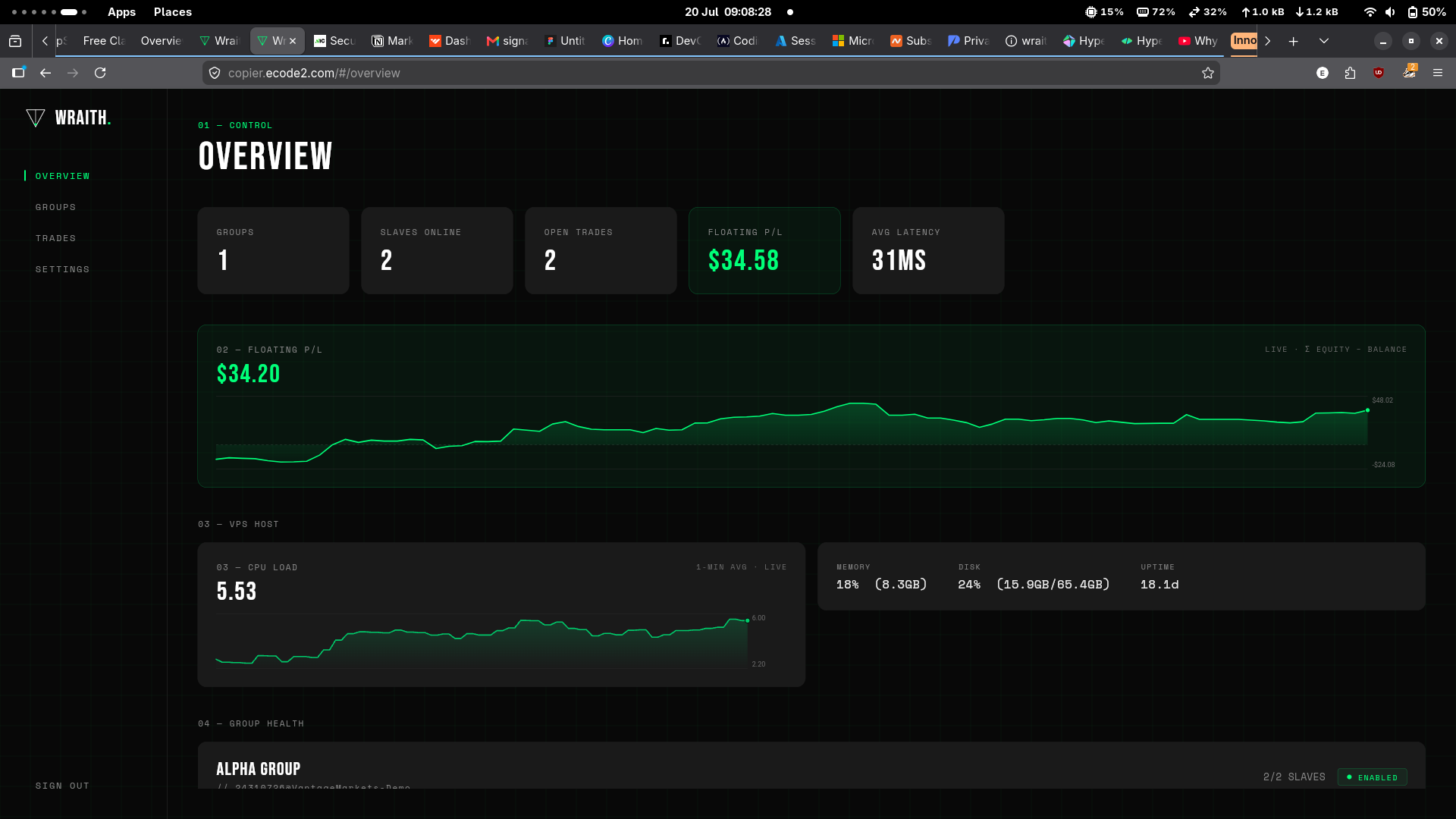Image resolution: width=1456 pixels, height=819 pixels.
Task: Open Settings in the sidebar
Action: coord(62,269)
